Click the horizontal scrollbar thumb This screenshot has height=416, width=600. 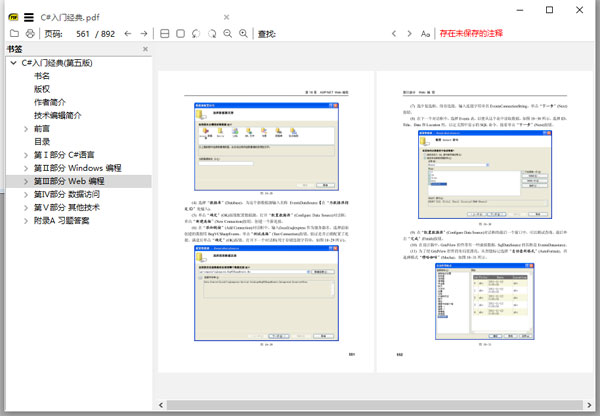tap(375, 405)
